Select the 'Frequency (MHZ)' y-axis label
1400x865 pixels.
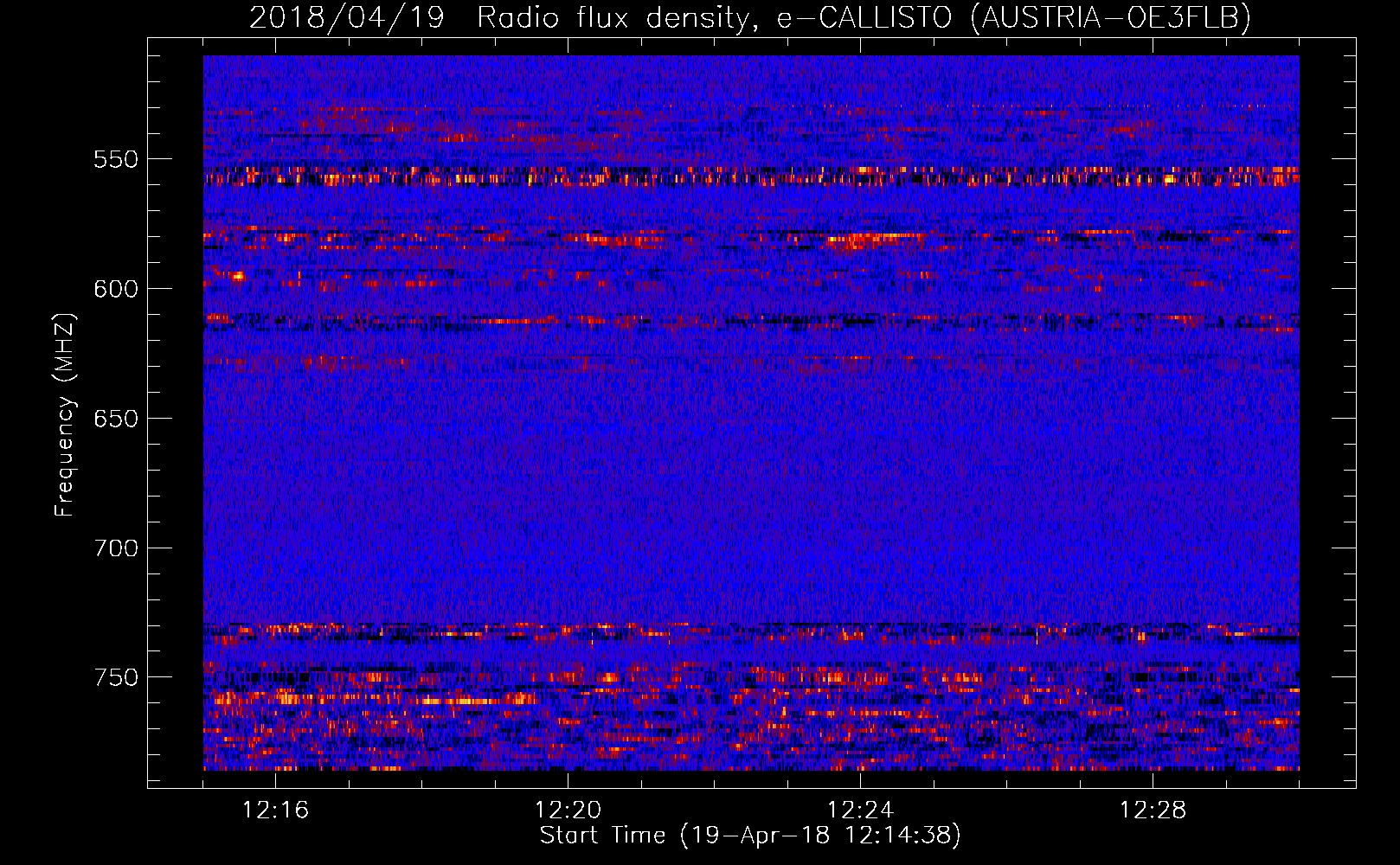[x=65, y=414]
